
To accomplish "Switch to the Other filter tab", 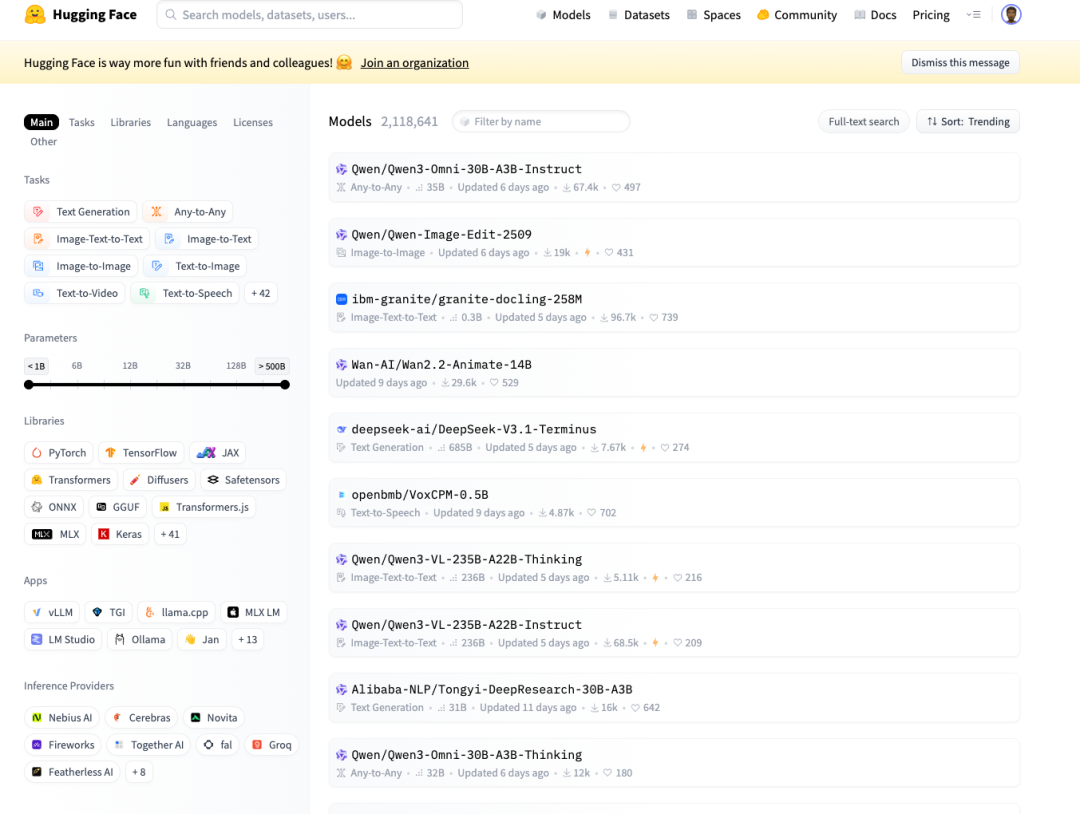I will [x=43, y=142].
